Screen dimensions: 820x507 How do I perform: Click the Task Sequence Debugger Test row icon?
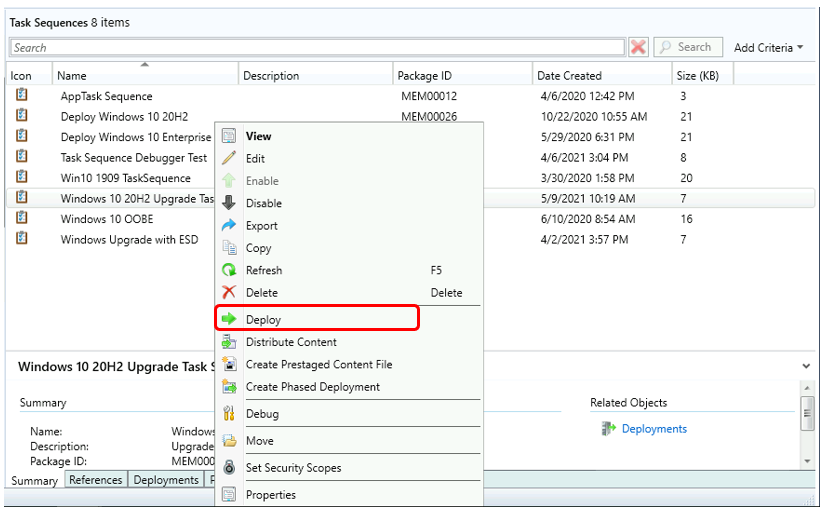click(21, 156)
